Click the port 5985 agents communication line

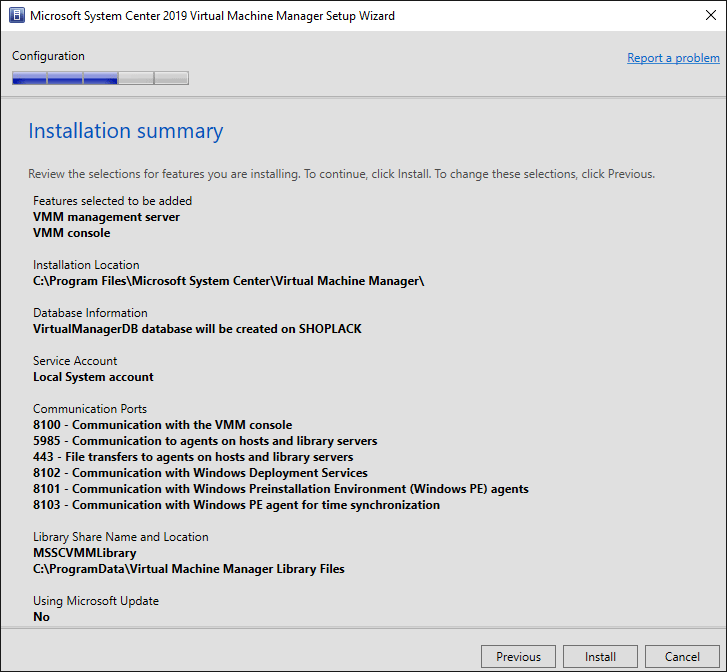pyautogui.click(x=205, y=441)
